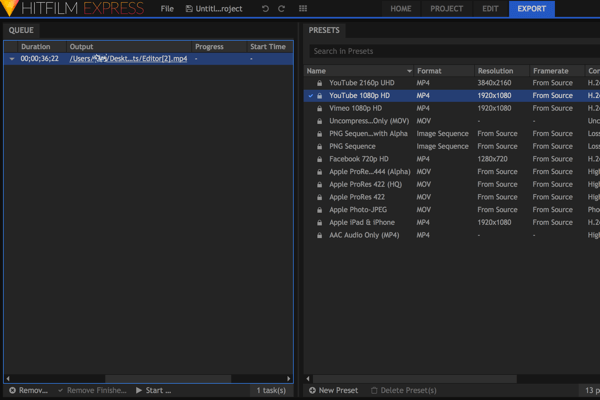Switch to the EDIT tab
The image size is (600, 400).
click(x=490, y=9)
